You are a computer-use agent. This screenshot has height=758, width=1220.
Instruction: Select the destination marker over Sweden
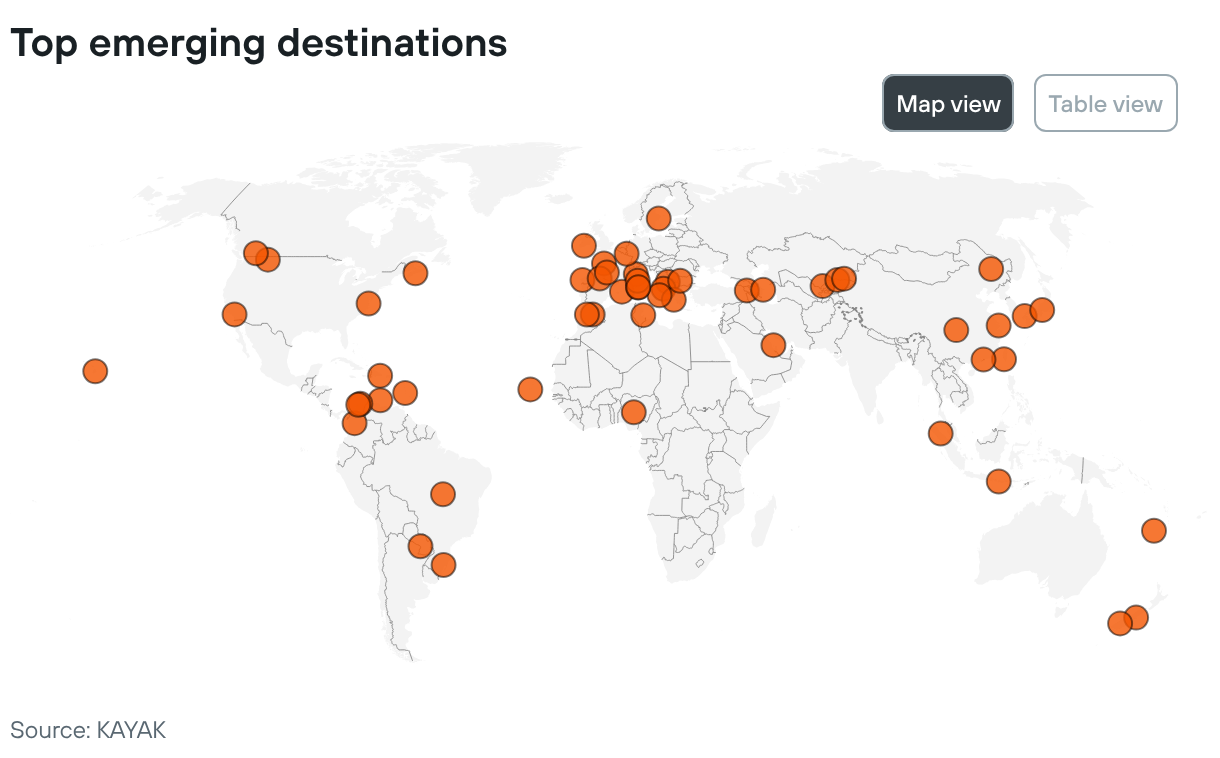click(658, 218)
